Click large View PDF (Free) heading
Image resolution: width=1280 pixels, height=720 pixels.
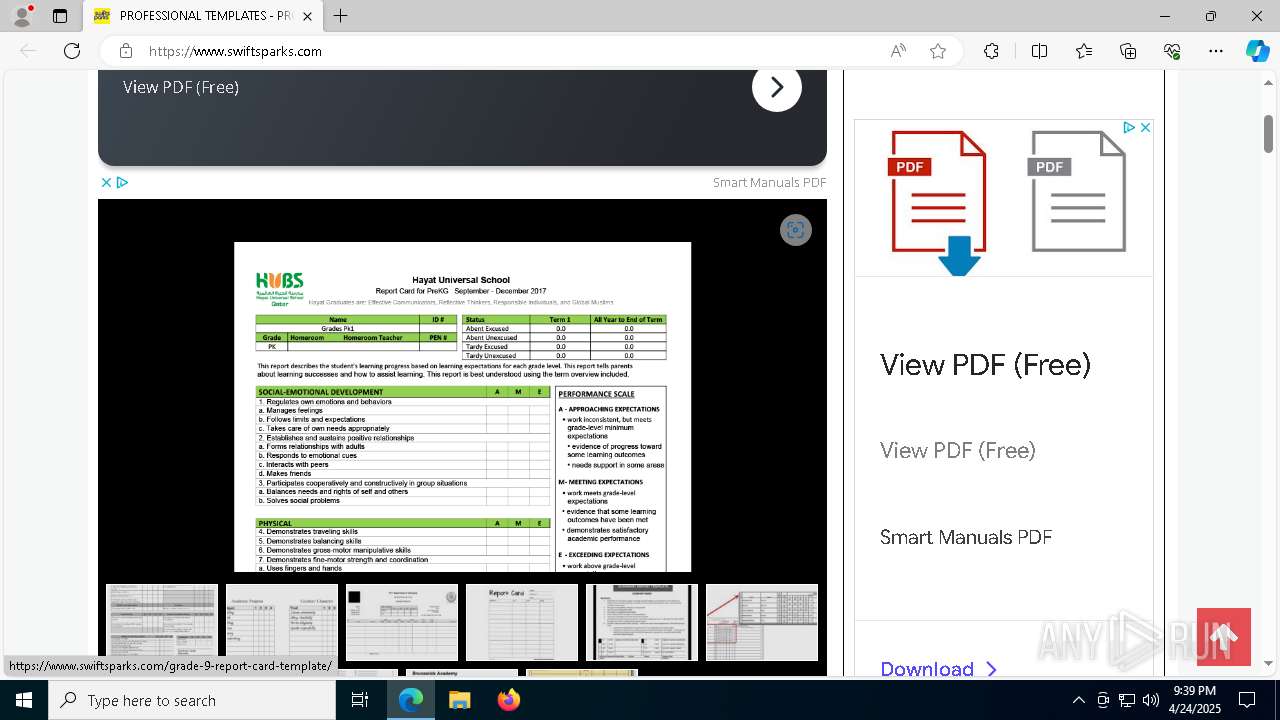(985, 364)
